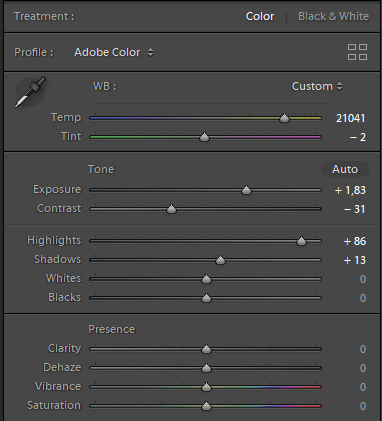382x421 pixels.
Task: Click the Vibrance slider handle
Action: click(206, 387)
